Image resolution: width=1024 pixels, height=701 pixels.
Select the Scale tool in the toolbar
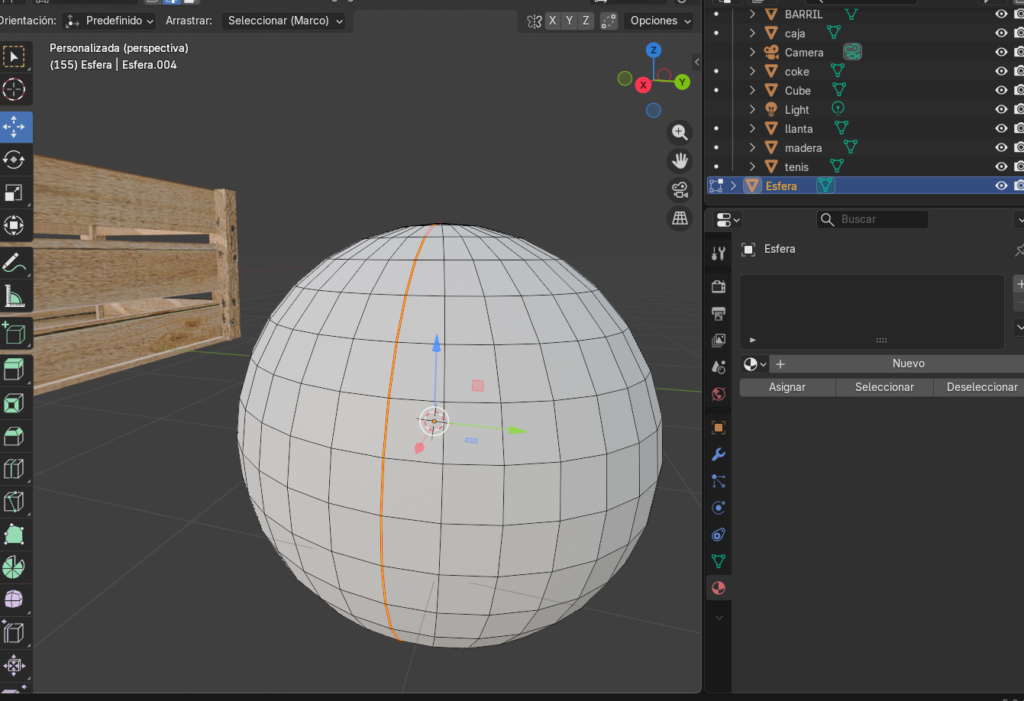(15, 193)
